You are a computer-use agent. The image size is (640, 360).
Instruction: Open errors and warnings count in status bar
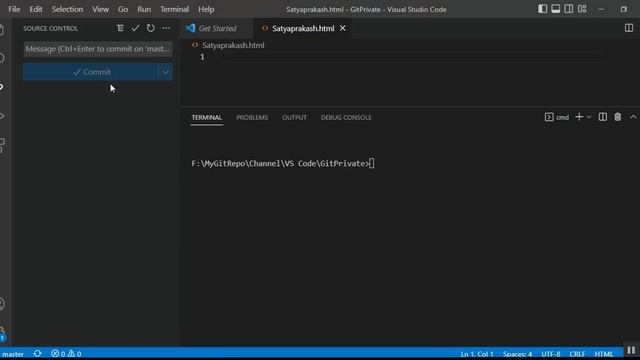click(x=66, y=353)
